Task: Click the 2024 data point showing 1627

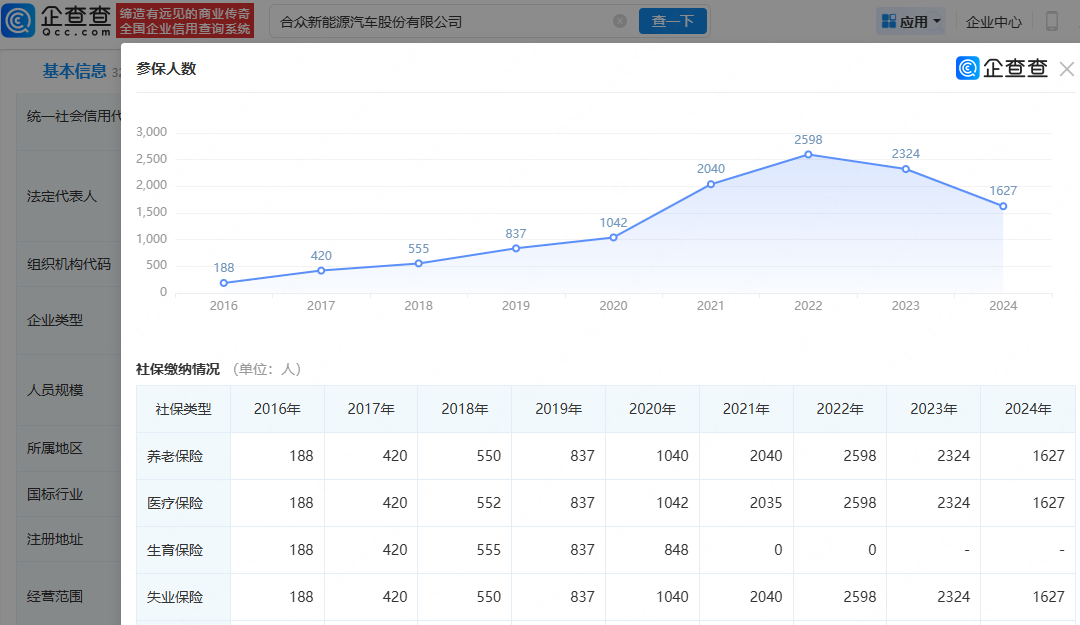Action: click(x=1003, y=206)
